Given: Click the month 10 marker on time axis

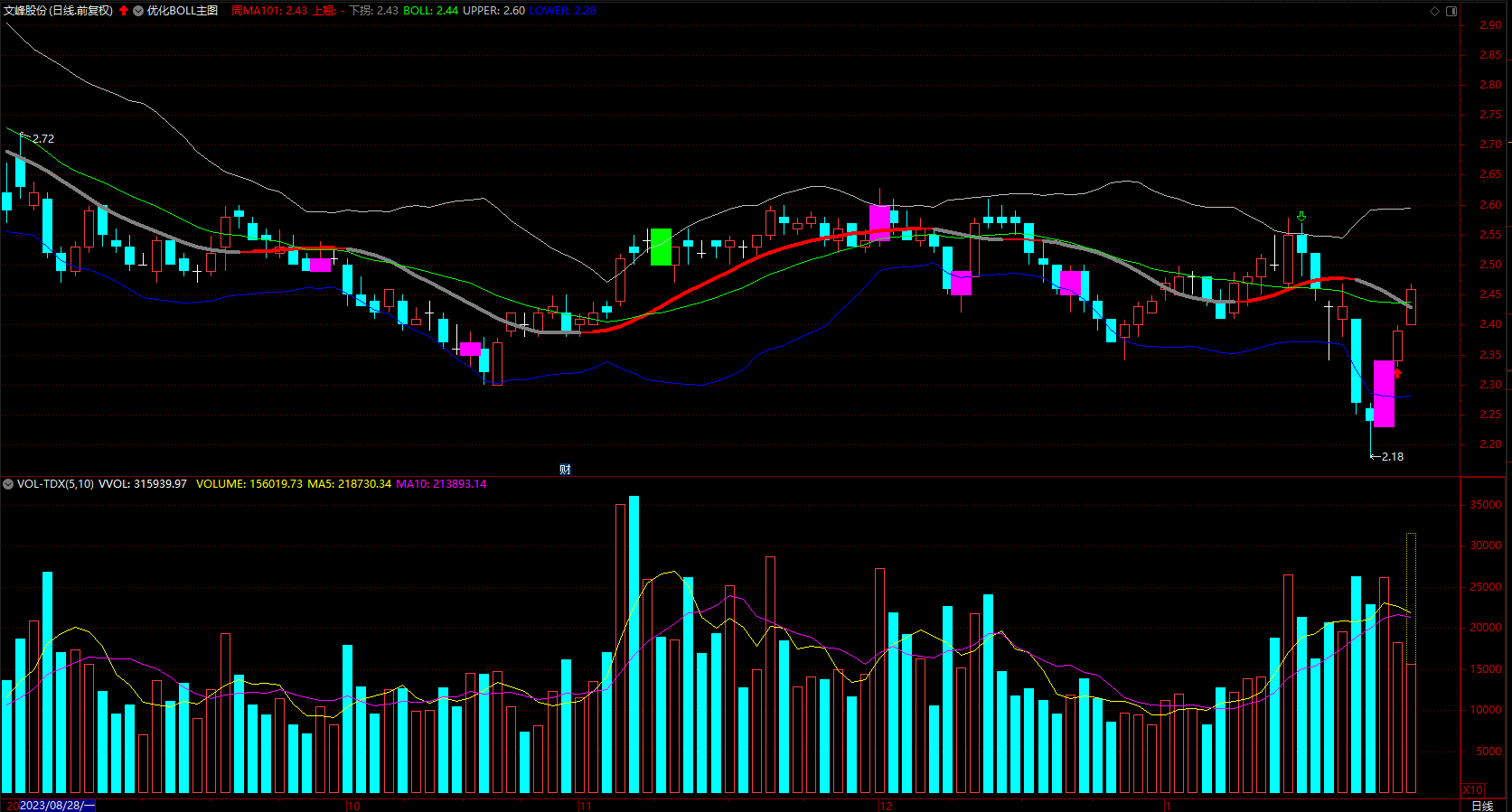Looking at the screenshot, I should pos(353,806).
